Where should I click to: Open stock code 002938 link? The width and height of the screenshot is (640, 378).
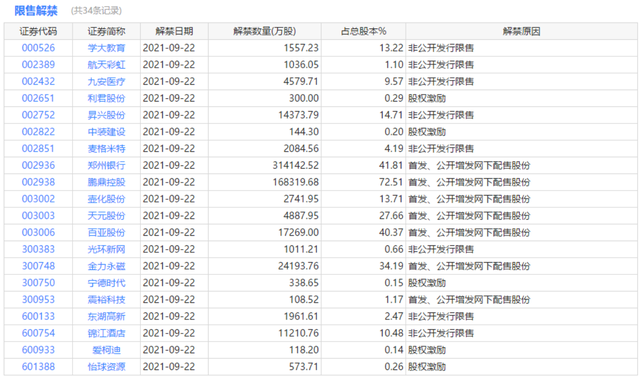click(x=38, y=182)
